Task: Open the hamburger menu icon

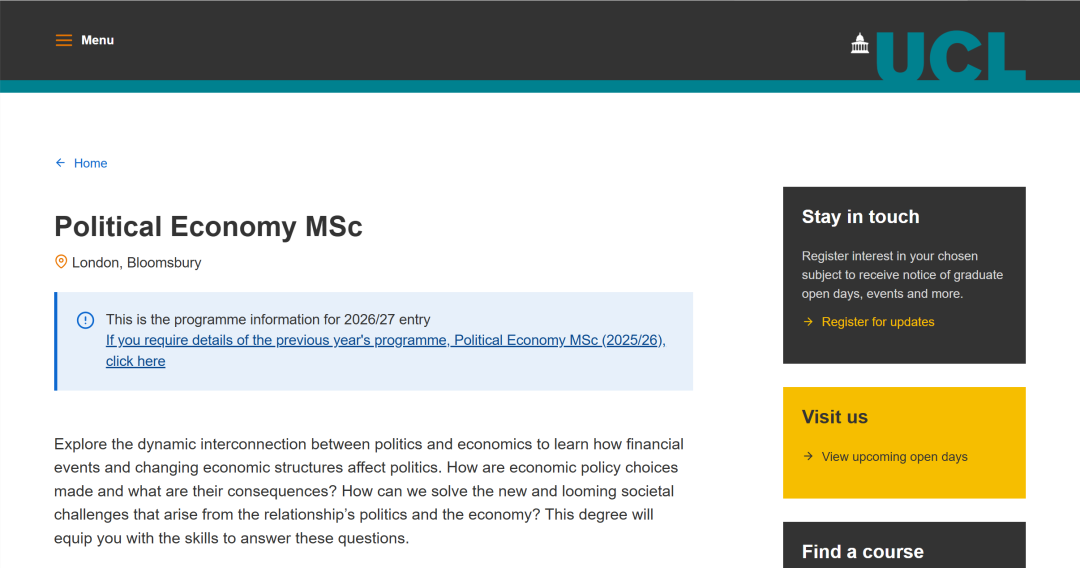Action: point(64,40)
